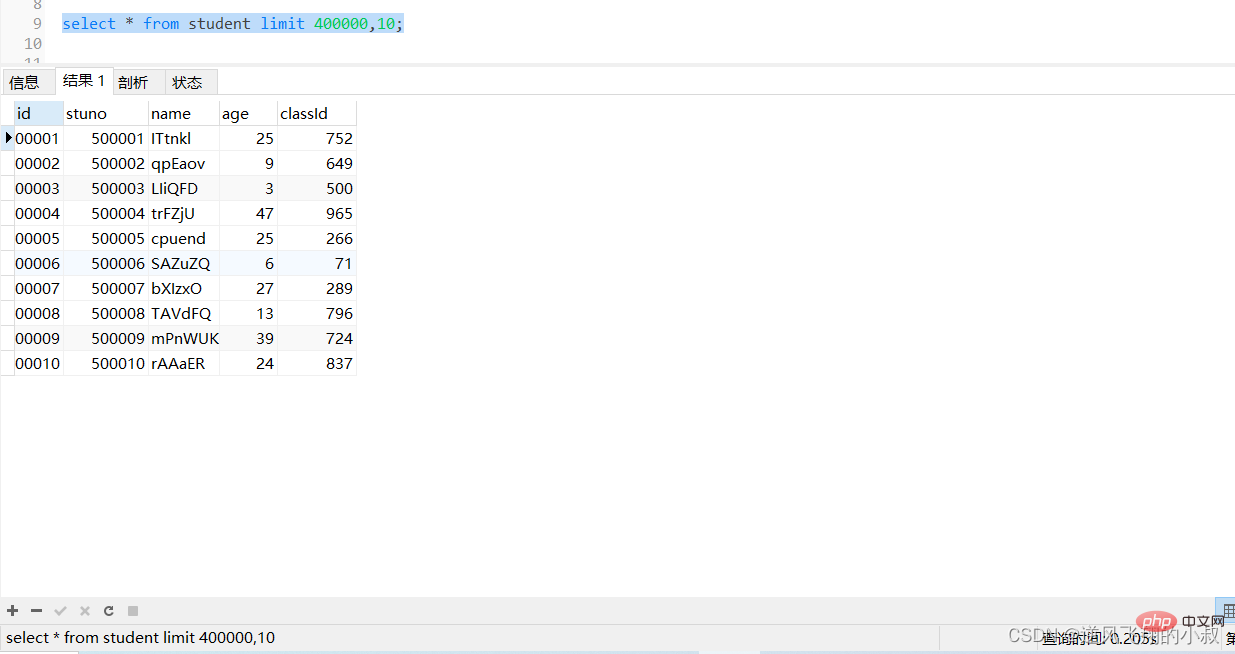Image resolution: width=1235 pixels, height=654 pixels.
Task: Select classId cell 752
Action: pyautogui.click(x=317, y=138)
